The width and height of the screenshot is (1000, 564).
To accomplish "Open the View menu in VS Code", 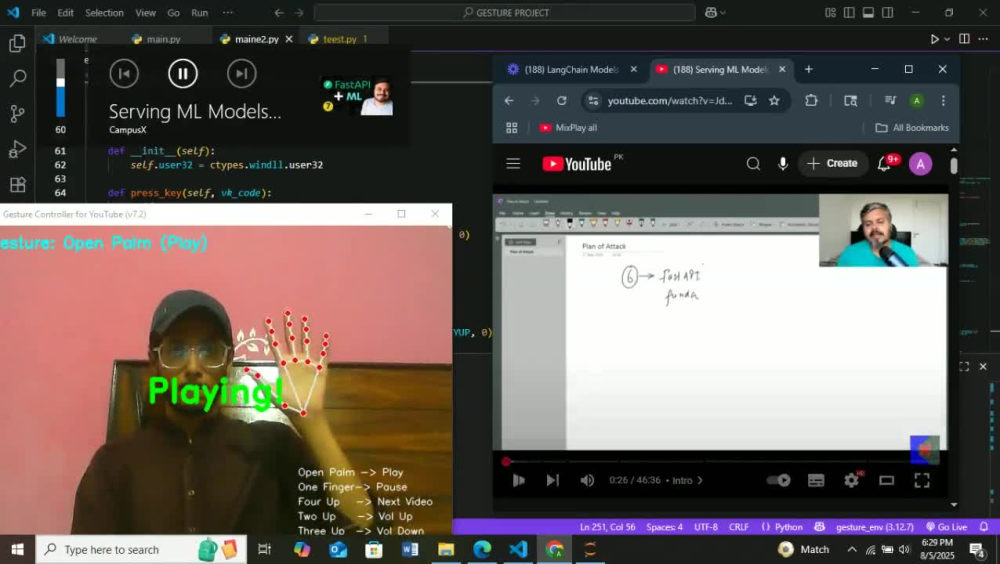I will (x=145, y=13).
